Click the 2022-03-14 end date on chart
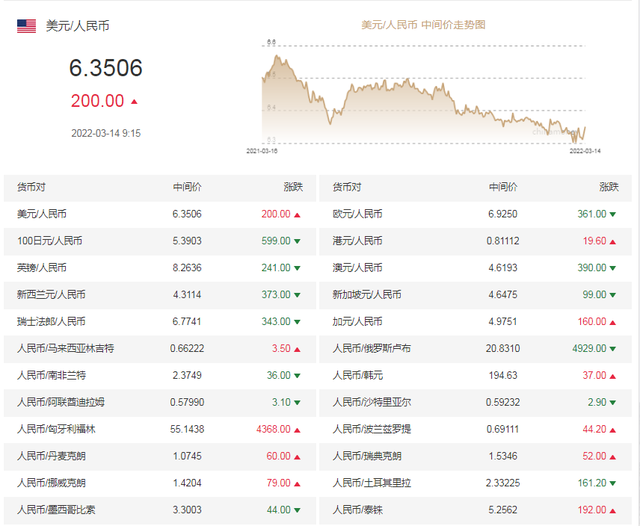This screenshot has width=640, height=526. click(585, 151)
